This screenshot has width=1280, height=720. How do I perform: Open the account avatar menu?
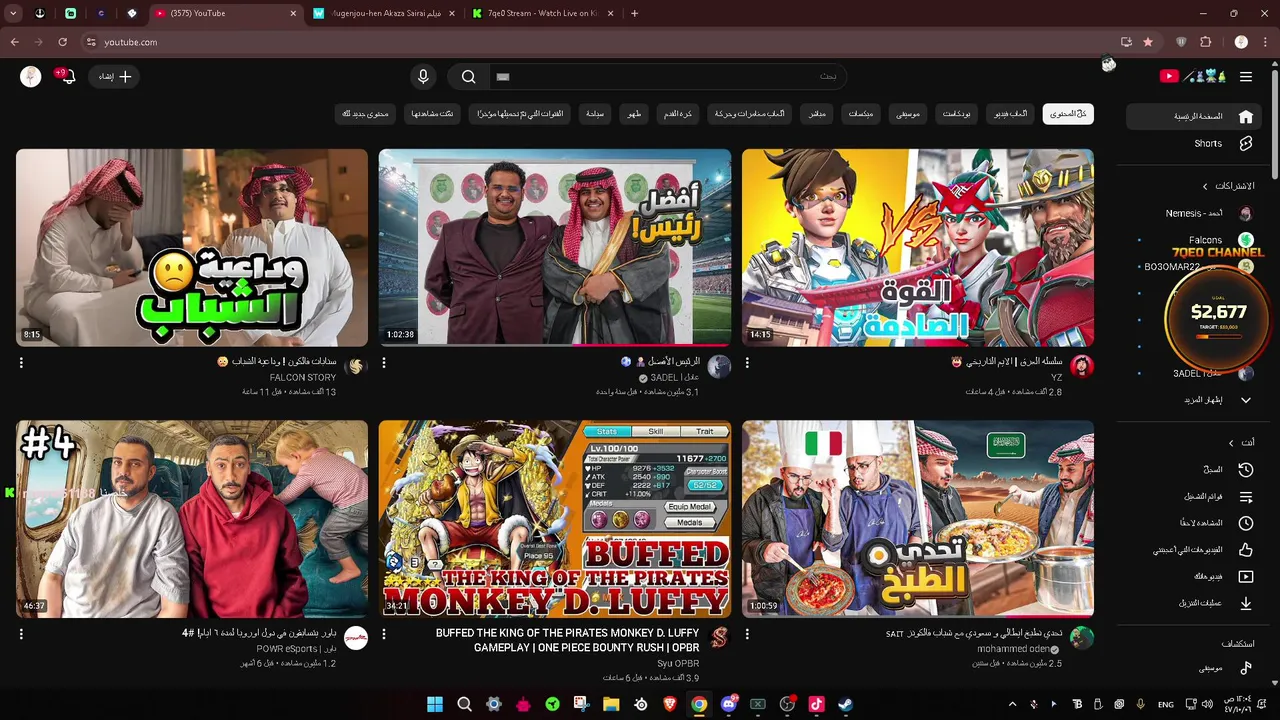[30, 76]
